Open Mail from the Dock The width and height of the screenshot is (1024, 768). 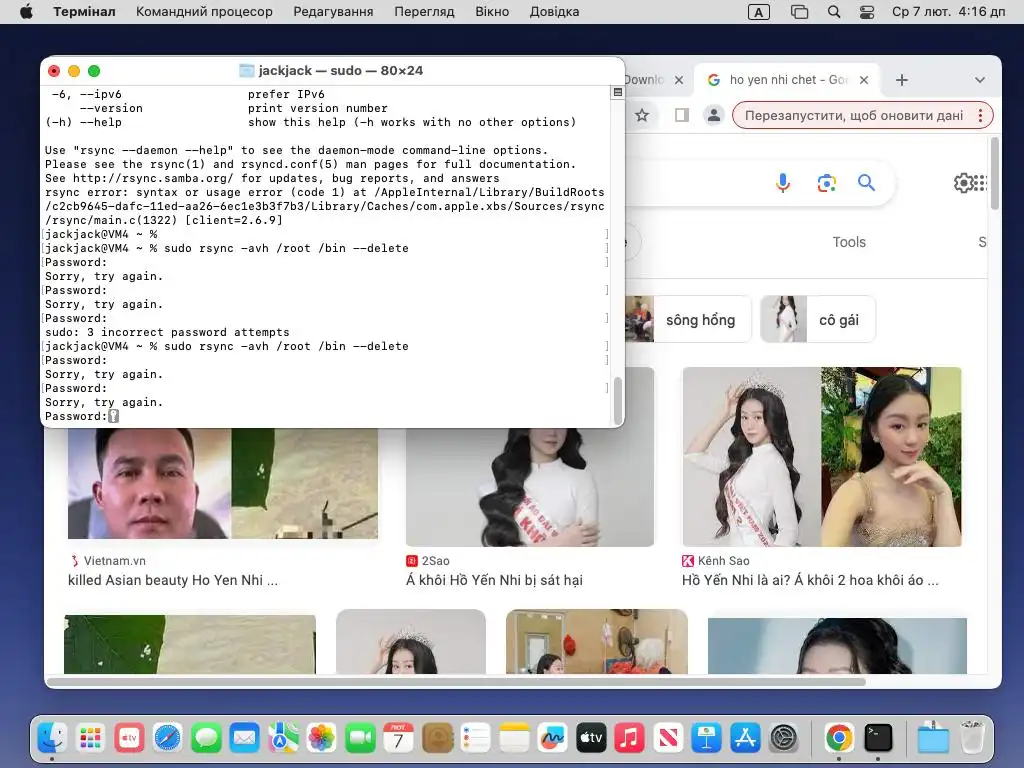tap(244, 738)
